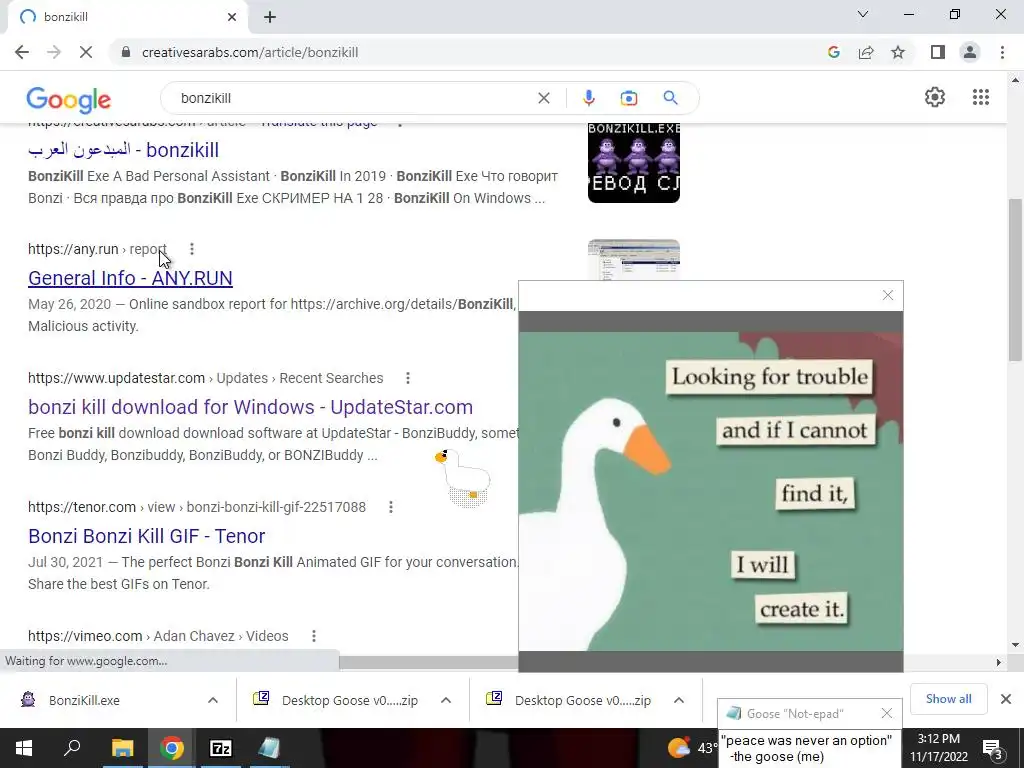Screen dimensions: 1024x768
Task: Bookmark this page with star icon
Action: (x=898, y=52)
